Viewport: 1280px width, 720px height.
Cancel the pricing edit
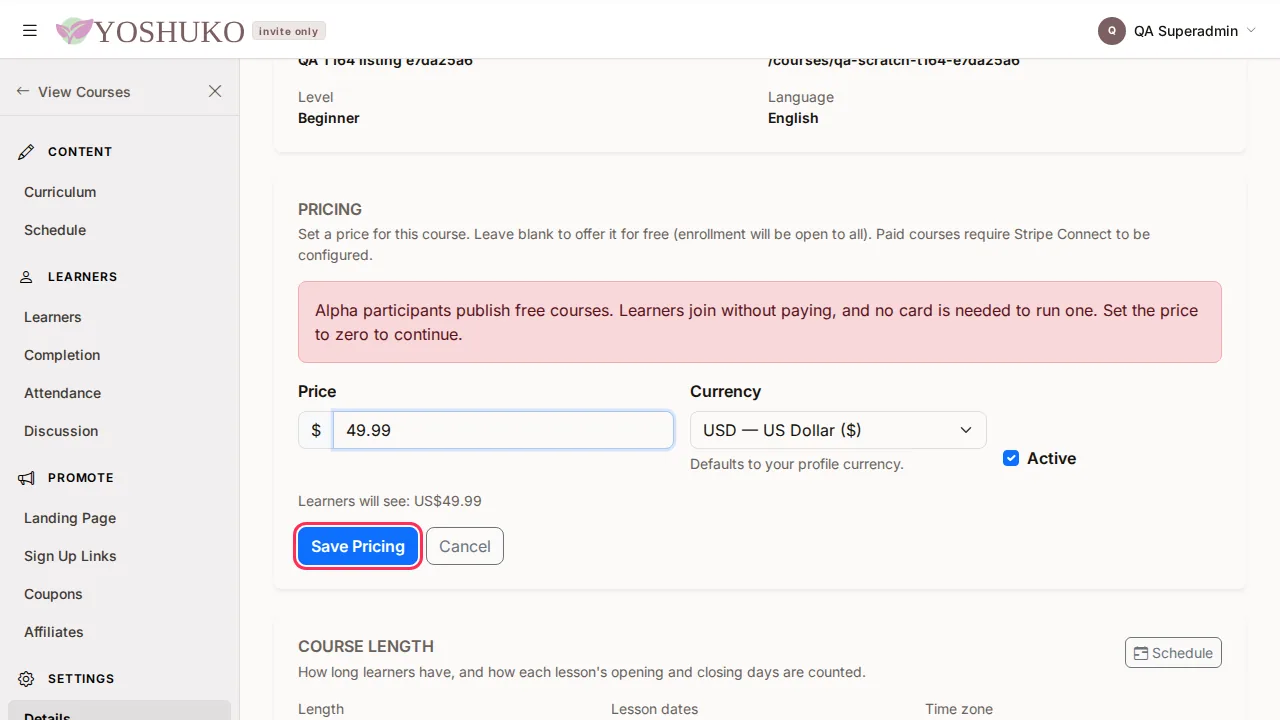tap(465, 546)
